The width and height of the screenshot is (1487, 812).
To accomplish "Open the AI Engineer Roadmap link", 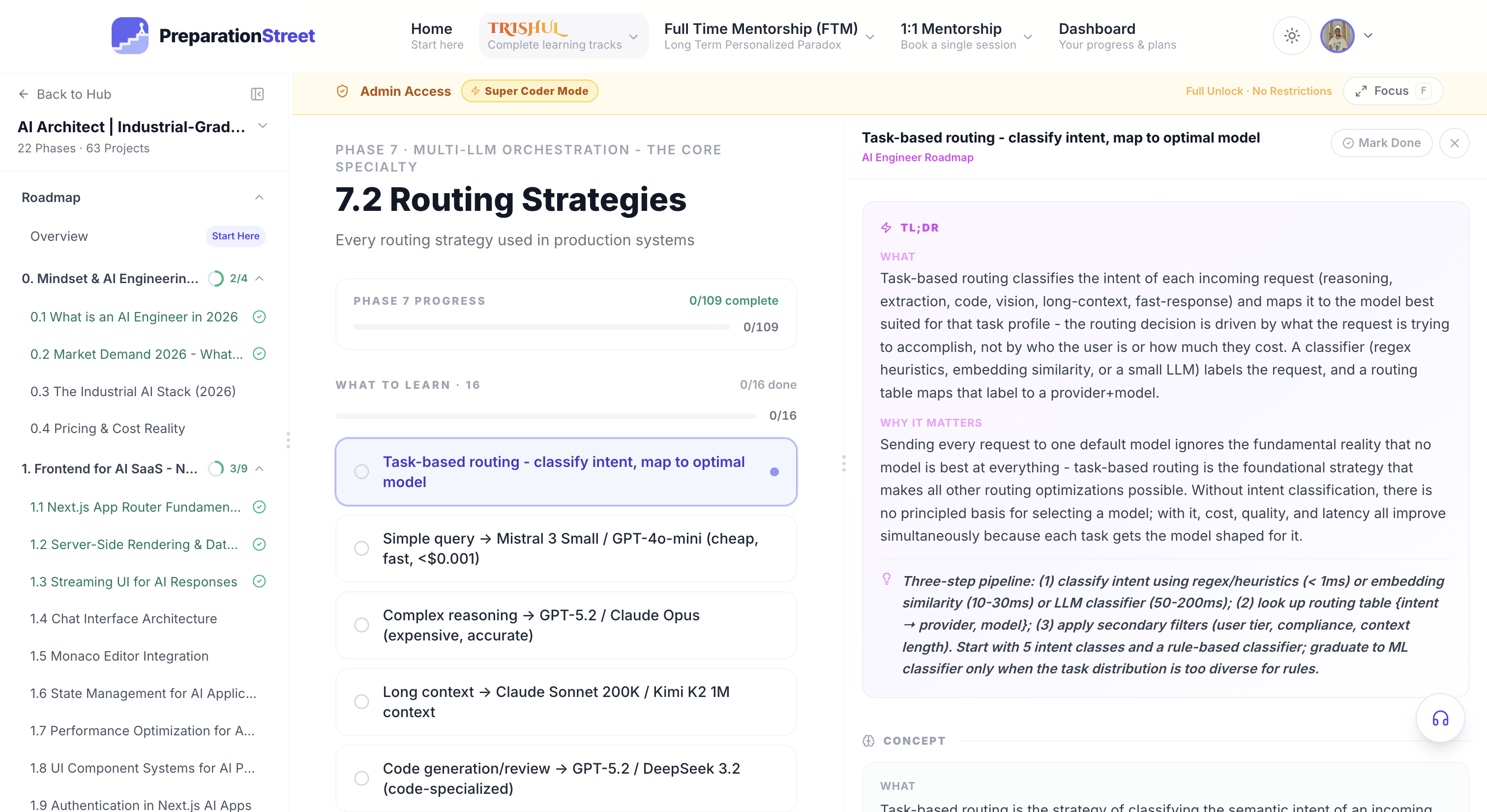I will point(917,158).
